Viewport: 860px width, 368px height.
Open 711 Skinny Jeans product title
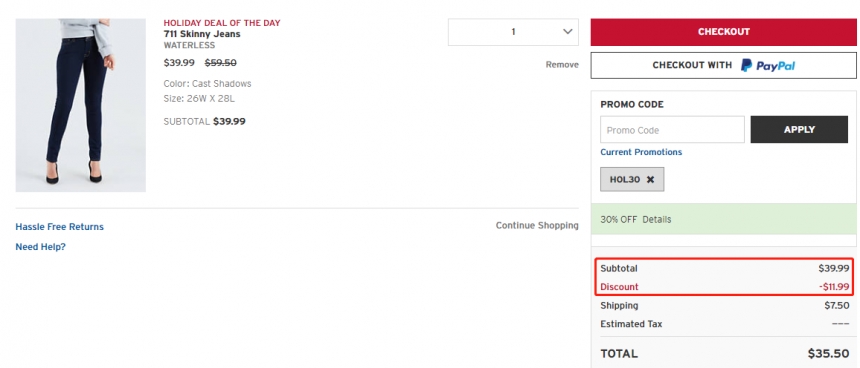click(x=202, y=34)
